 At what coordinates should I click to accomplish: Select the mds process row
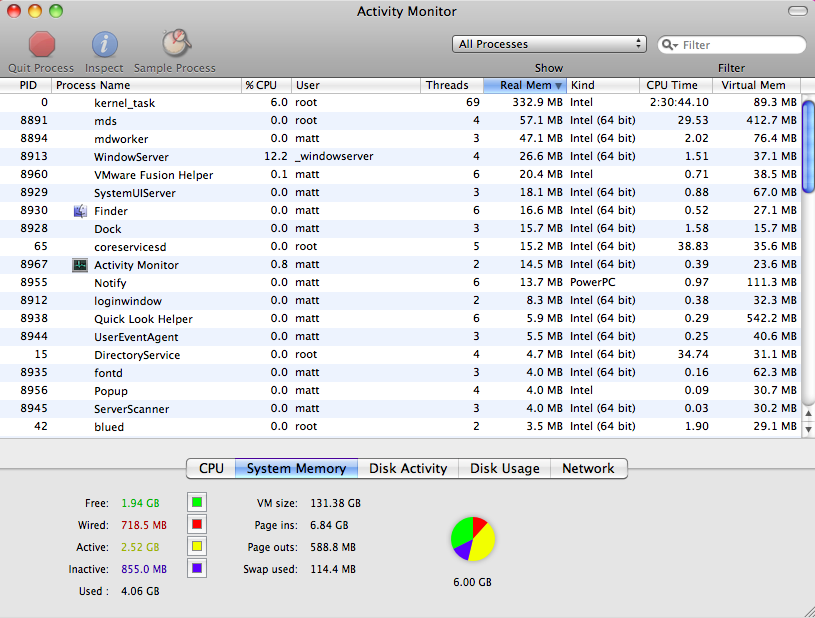400,121
